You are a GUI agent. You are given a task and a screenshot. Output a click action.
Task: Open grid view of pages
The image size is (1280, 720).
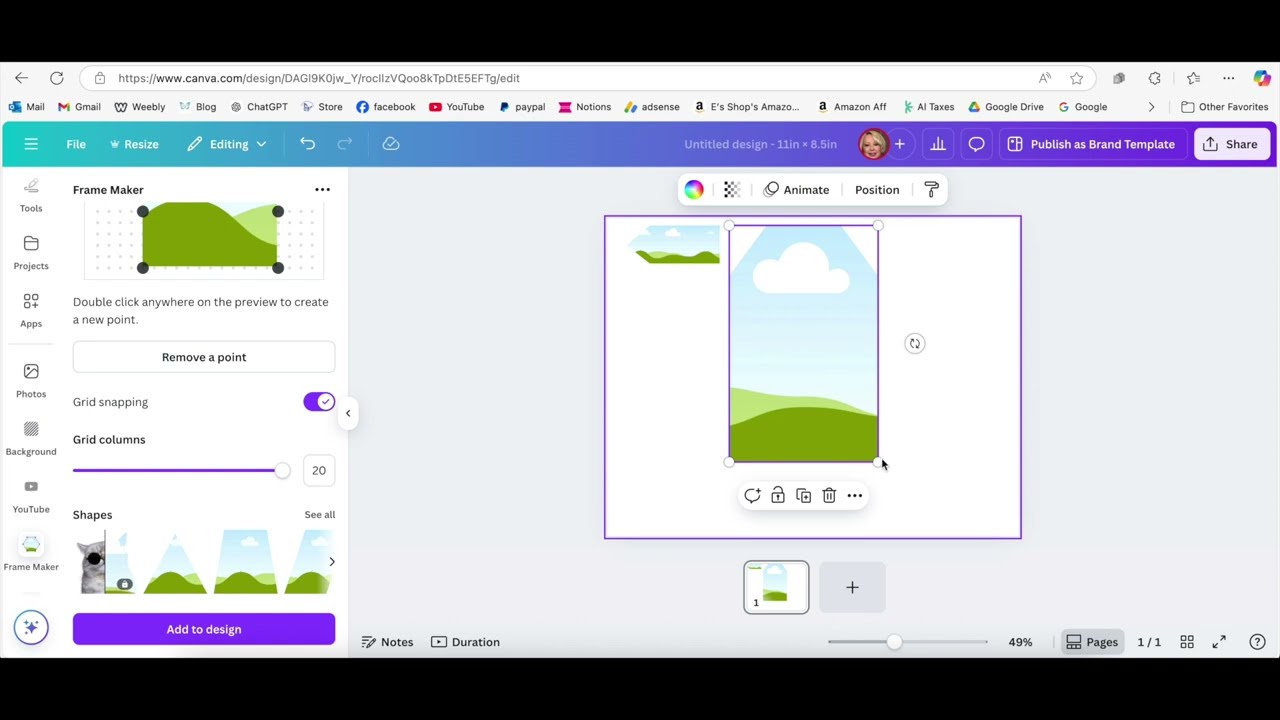(1187, 642)
